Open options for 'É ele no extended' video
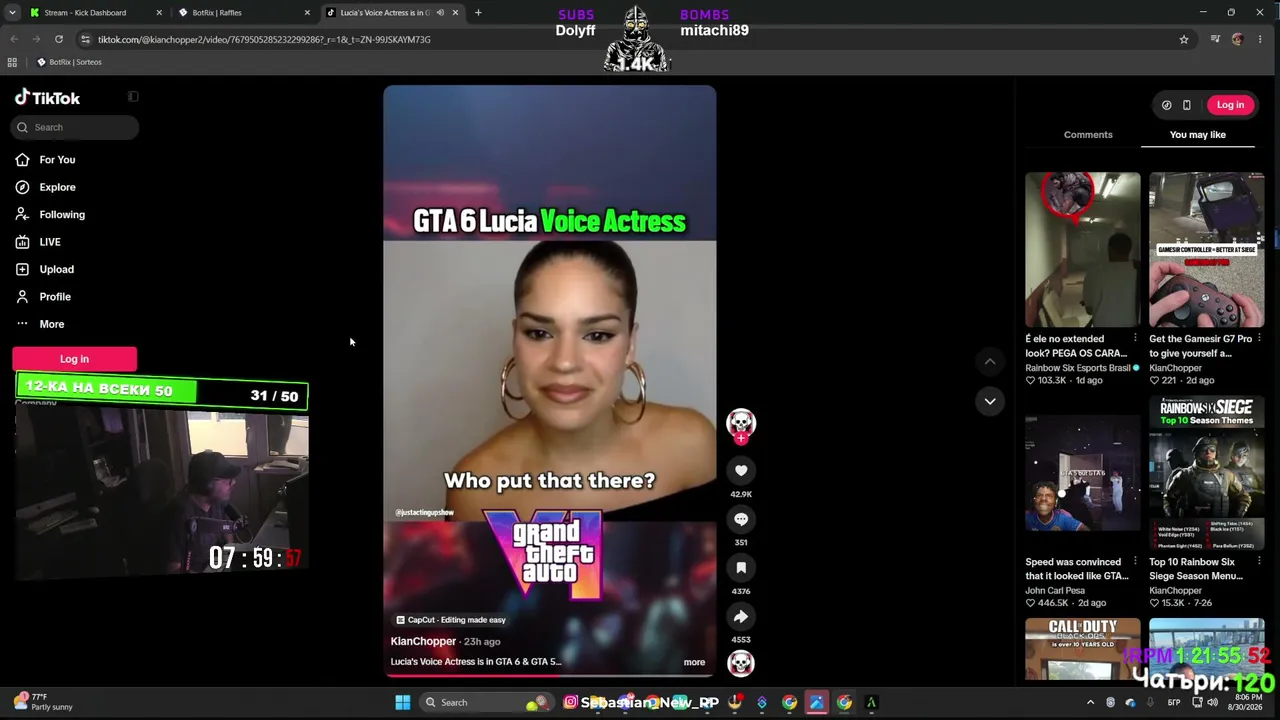Screen dimensions: 1280x720 click(x=1135, y=339)
